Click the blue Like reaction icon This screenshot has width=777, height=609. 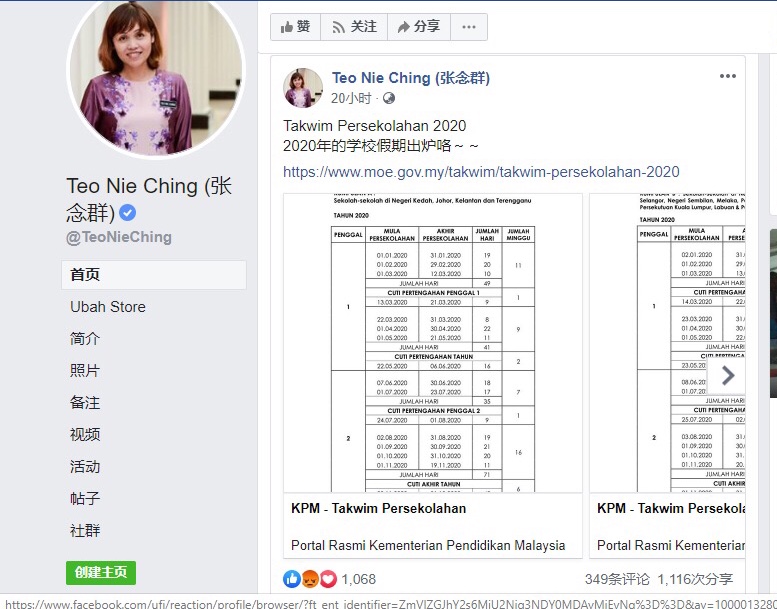pyautogui.click(x=292, y=579)
